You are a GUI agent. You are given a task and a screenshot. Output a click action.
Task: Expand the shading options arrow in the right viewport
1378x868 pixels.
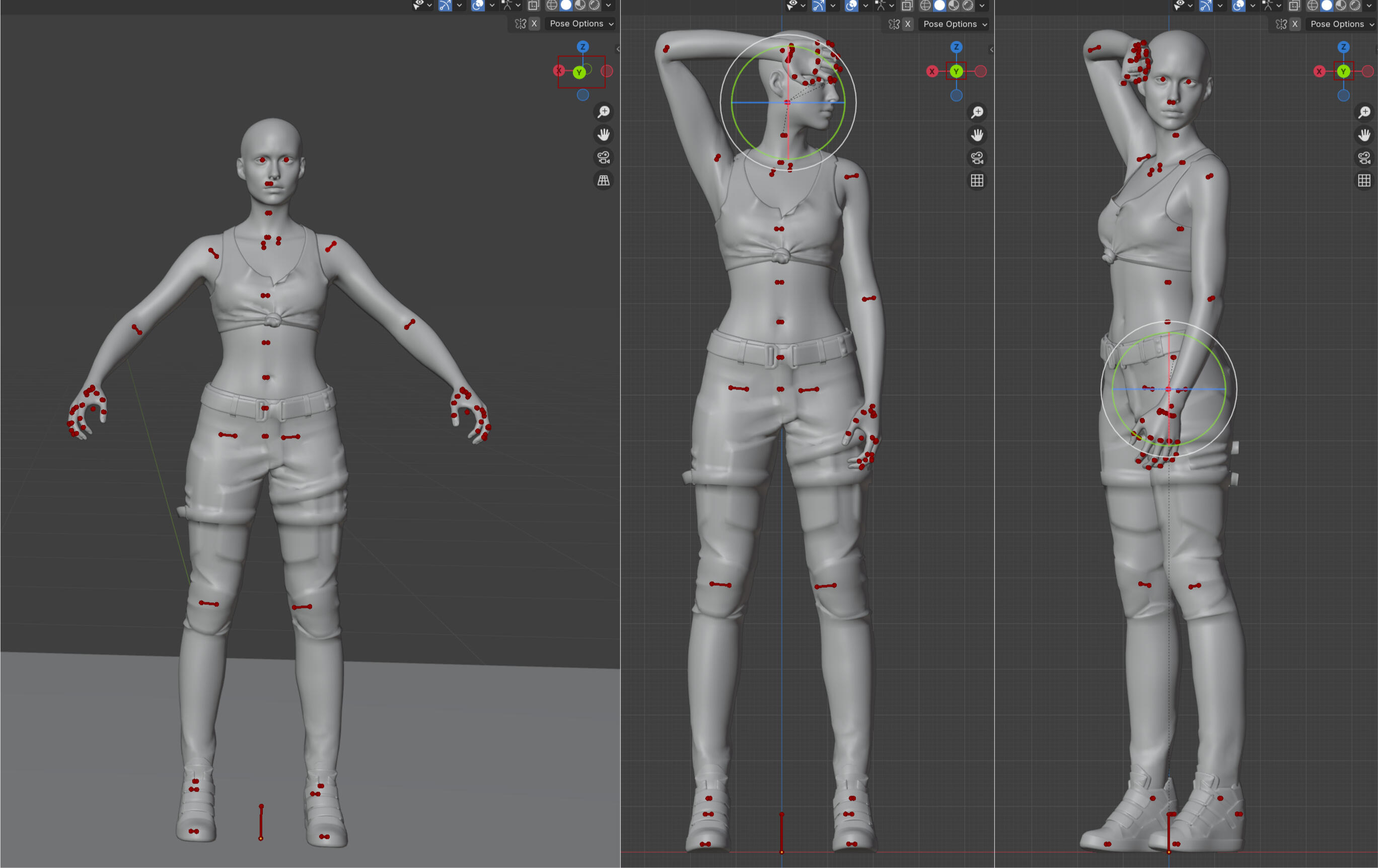coord(1369,6)
